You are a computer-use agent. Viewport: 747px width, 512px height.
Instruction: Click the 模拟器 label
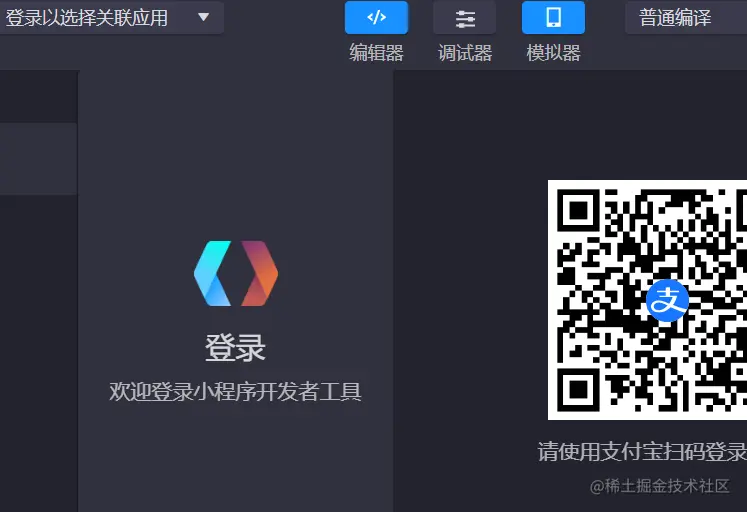pos(554,52)
